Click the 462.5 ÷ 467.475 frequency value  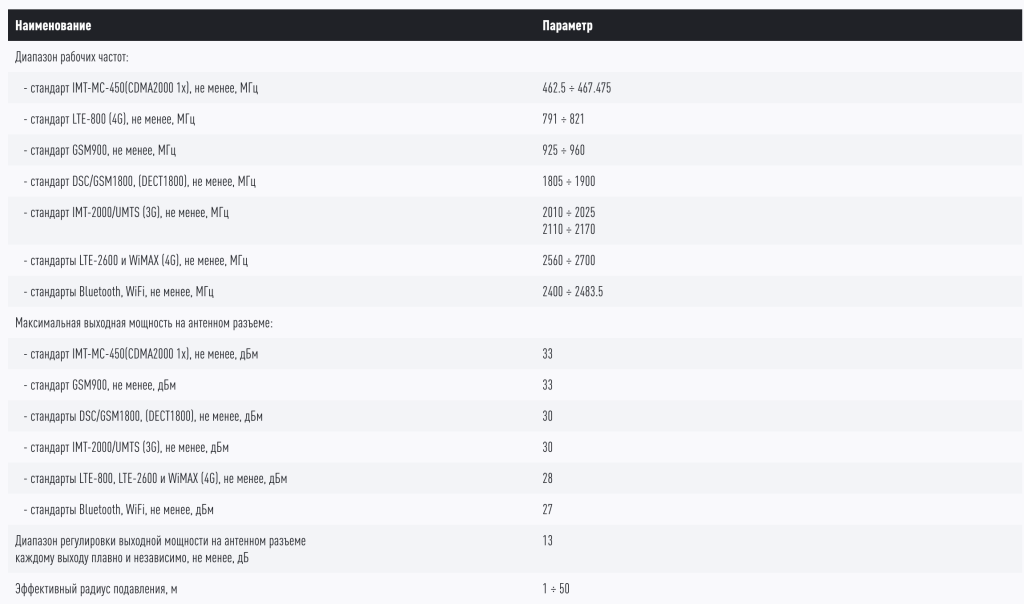click(x=576, y=88)
